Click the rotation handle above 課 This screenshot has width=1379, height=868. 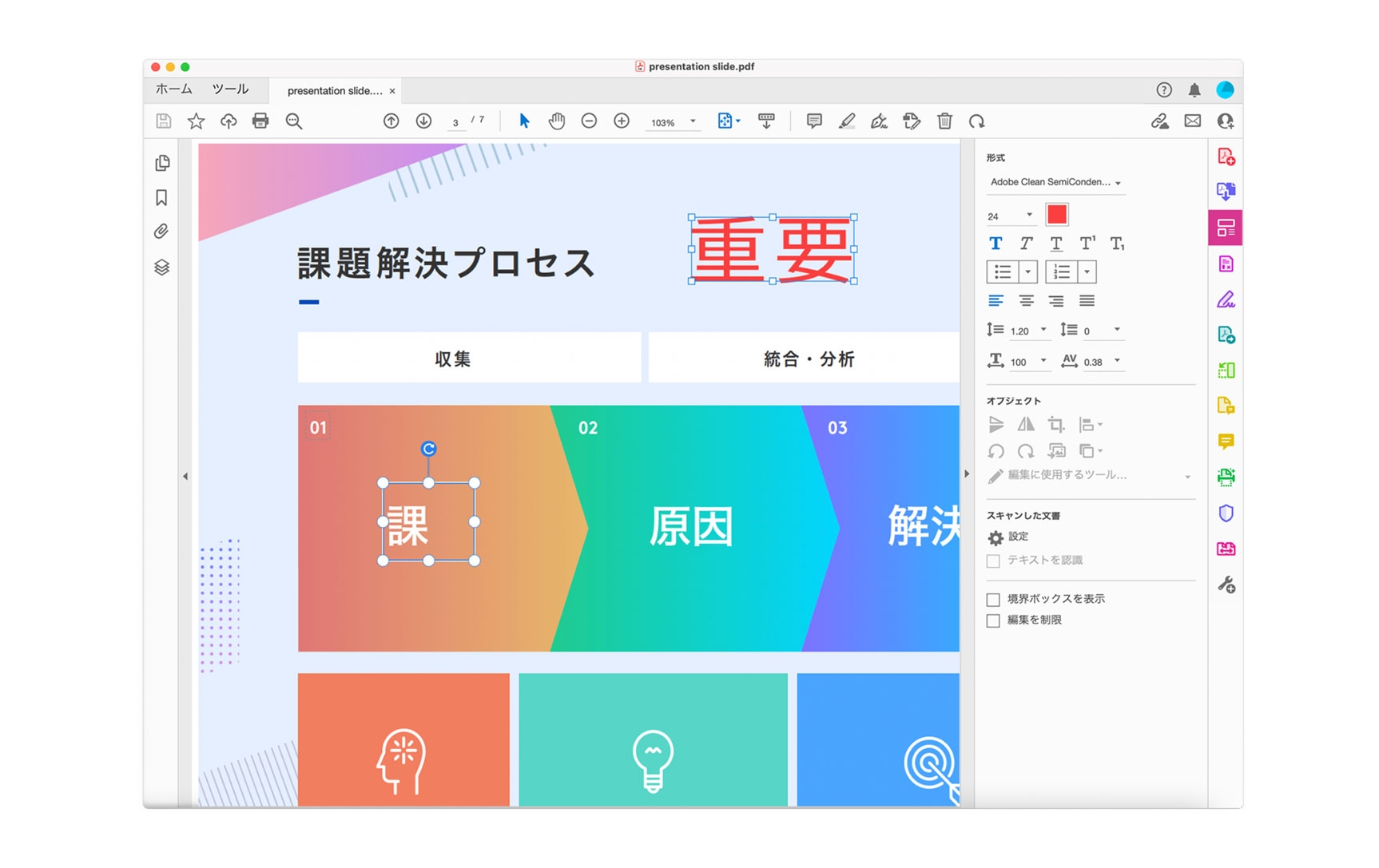pyautogui.click(x=428, y=449)
